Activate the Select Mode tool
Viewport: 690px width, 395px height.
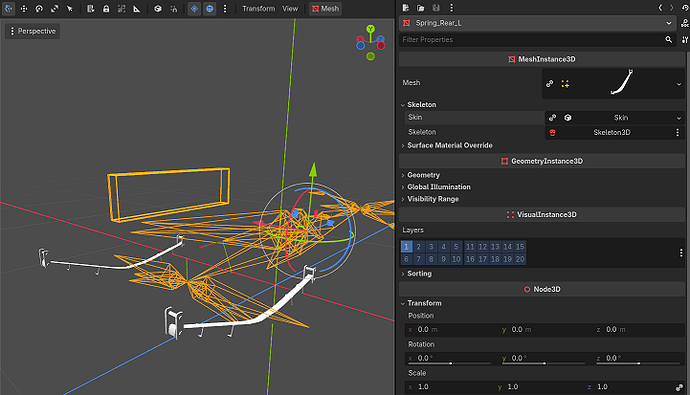(9, 8)
